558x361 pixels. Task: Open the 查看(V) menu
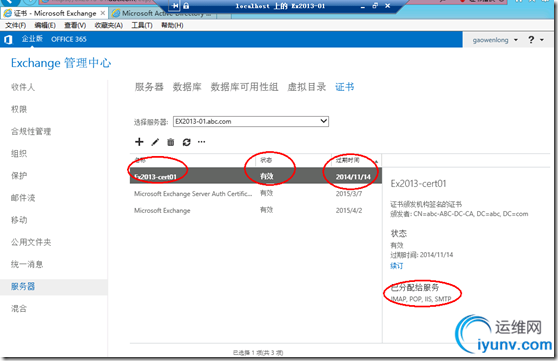coord(75,25)
